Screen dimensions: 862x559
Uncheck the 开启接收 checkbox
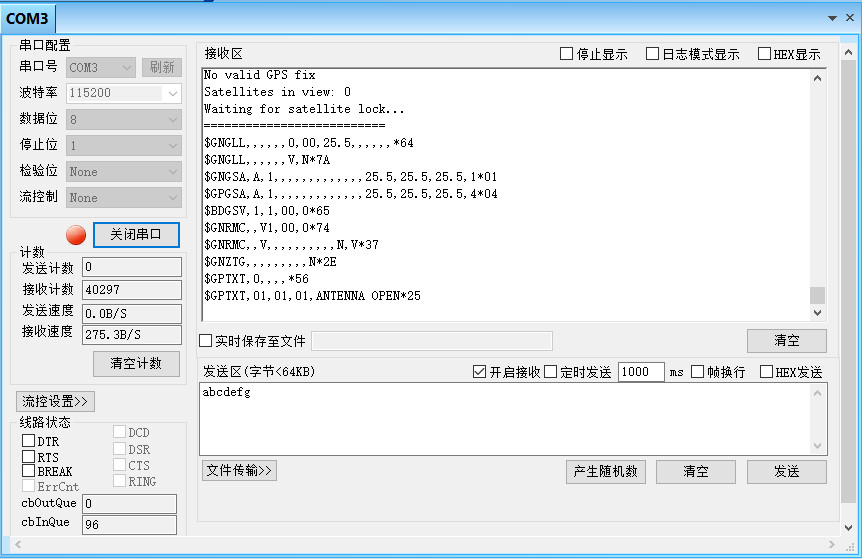point(479,372)
